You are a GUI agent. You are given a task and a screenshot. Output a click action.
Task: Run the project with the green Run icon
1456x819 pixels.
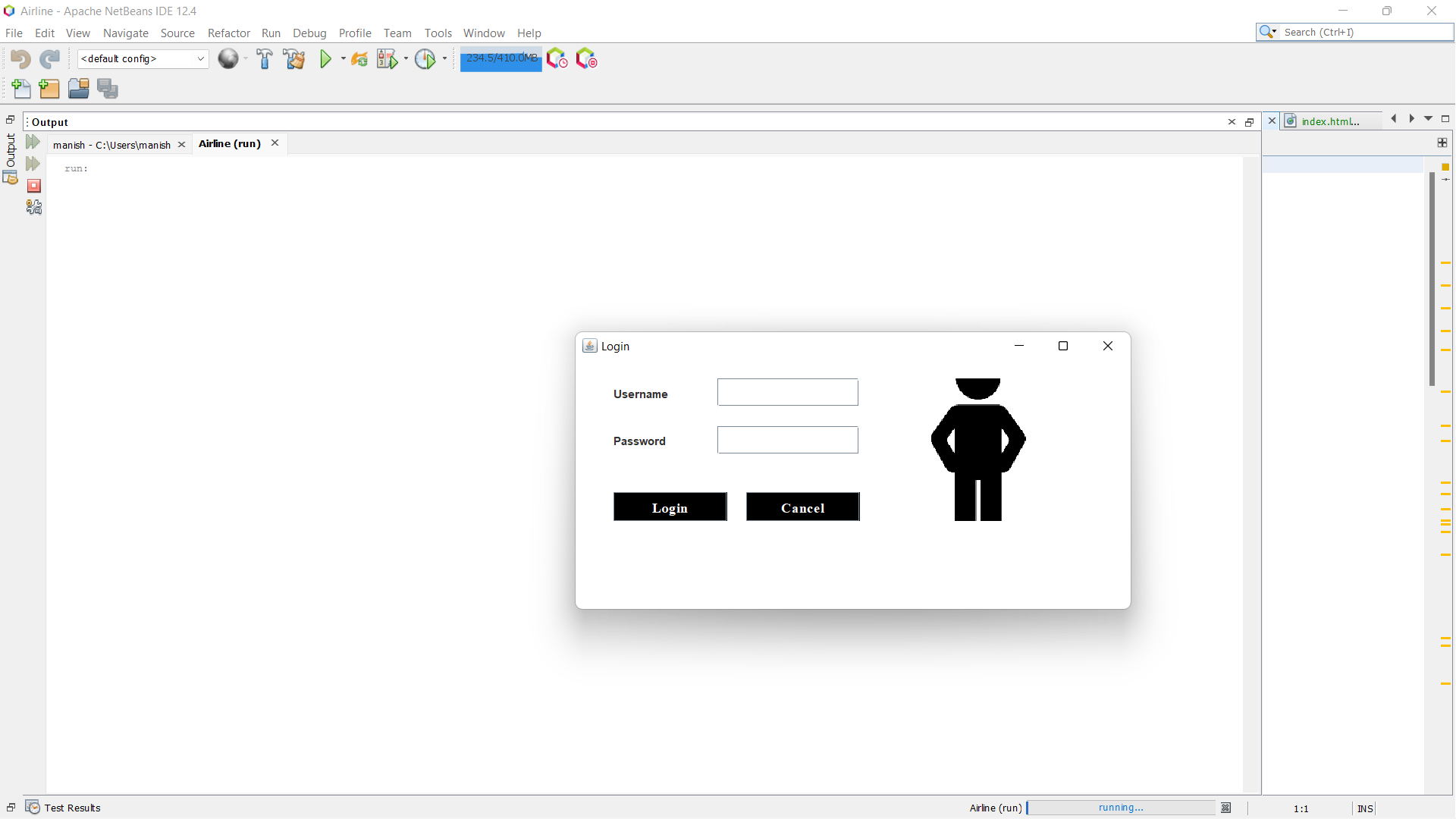tap(326, 58)
